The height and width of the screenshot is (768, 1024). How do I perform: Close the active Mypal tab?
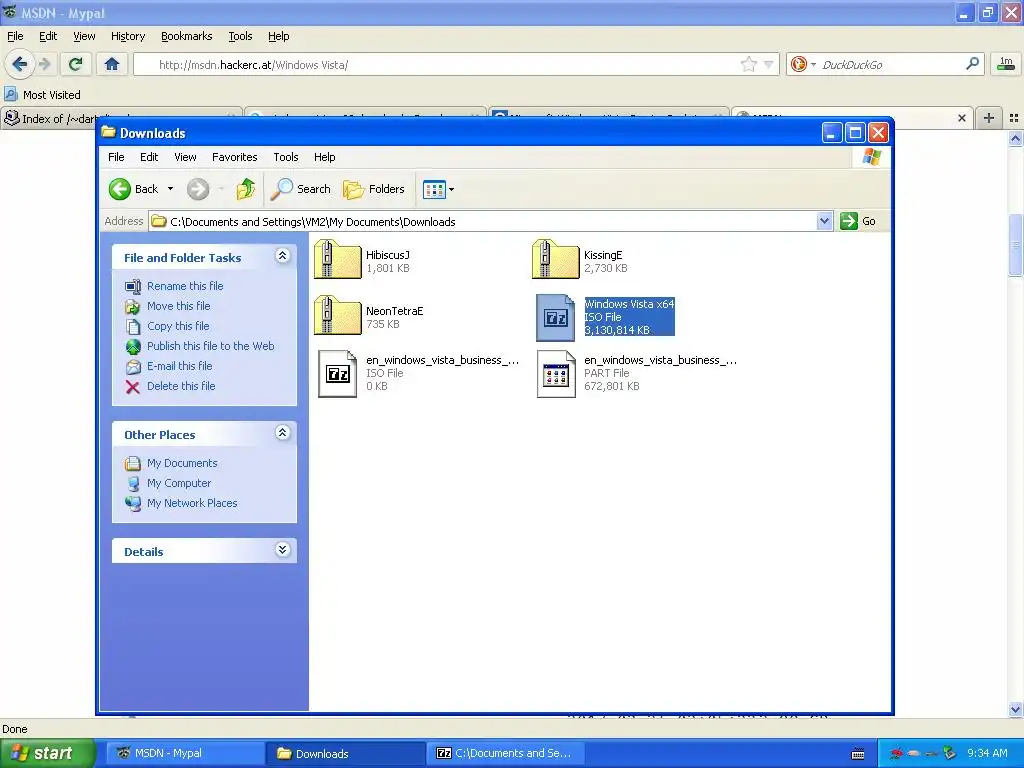coord(961,118)
